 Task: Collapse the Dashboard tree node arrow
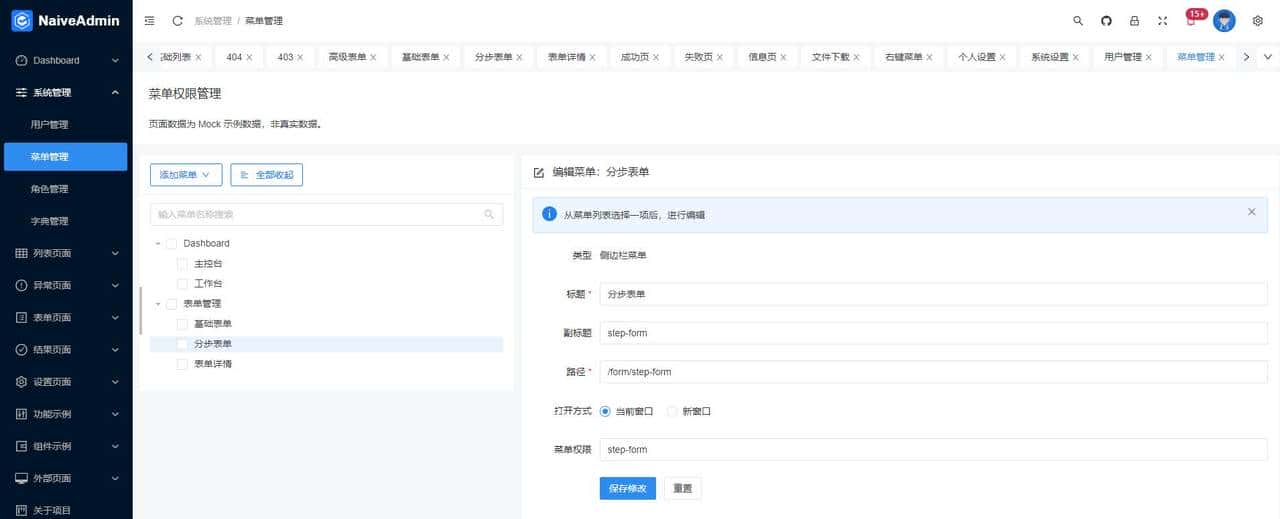coord(158,243)
